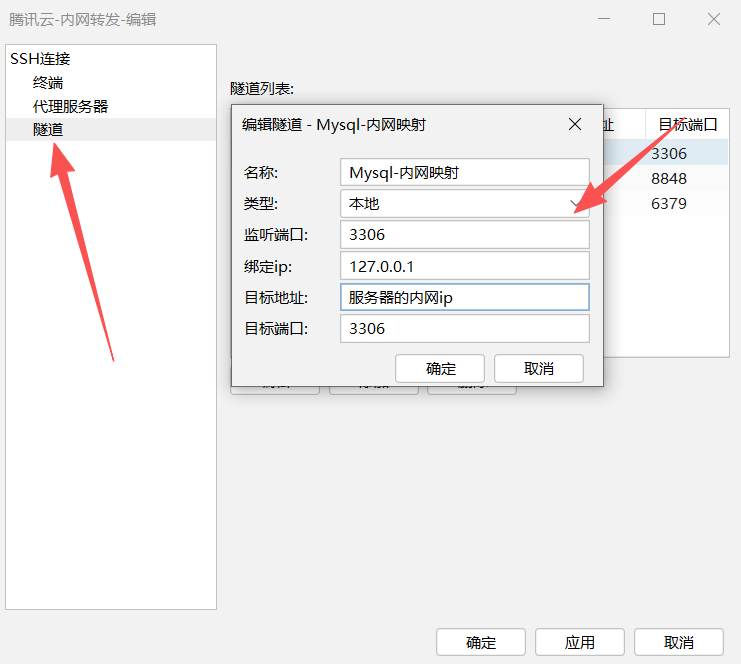Close the 编辑隧道 dialog with its X icon
This screenshot has width=741, height=664.
pyautogui.click(x=575, y=125)
